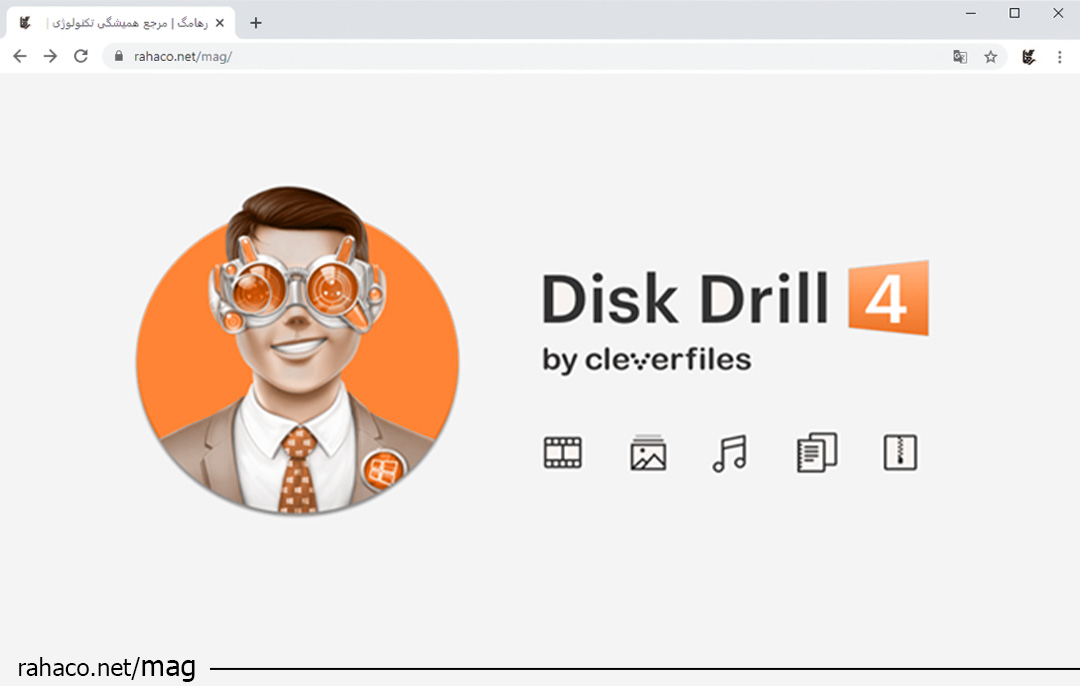
Task: Click the documents file type icon
Action: click(815, 452)
